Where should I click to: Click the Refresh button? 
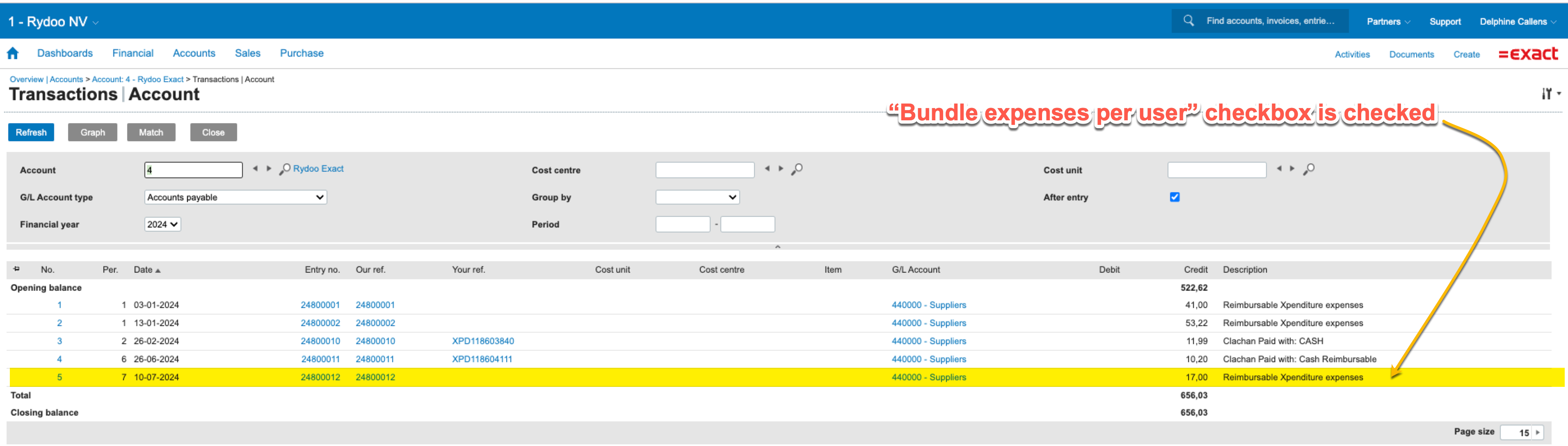coord(31,132)
